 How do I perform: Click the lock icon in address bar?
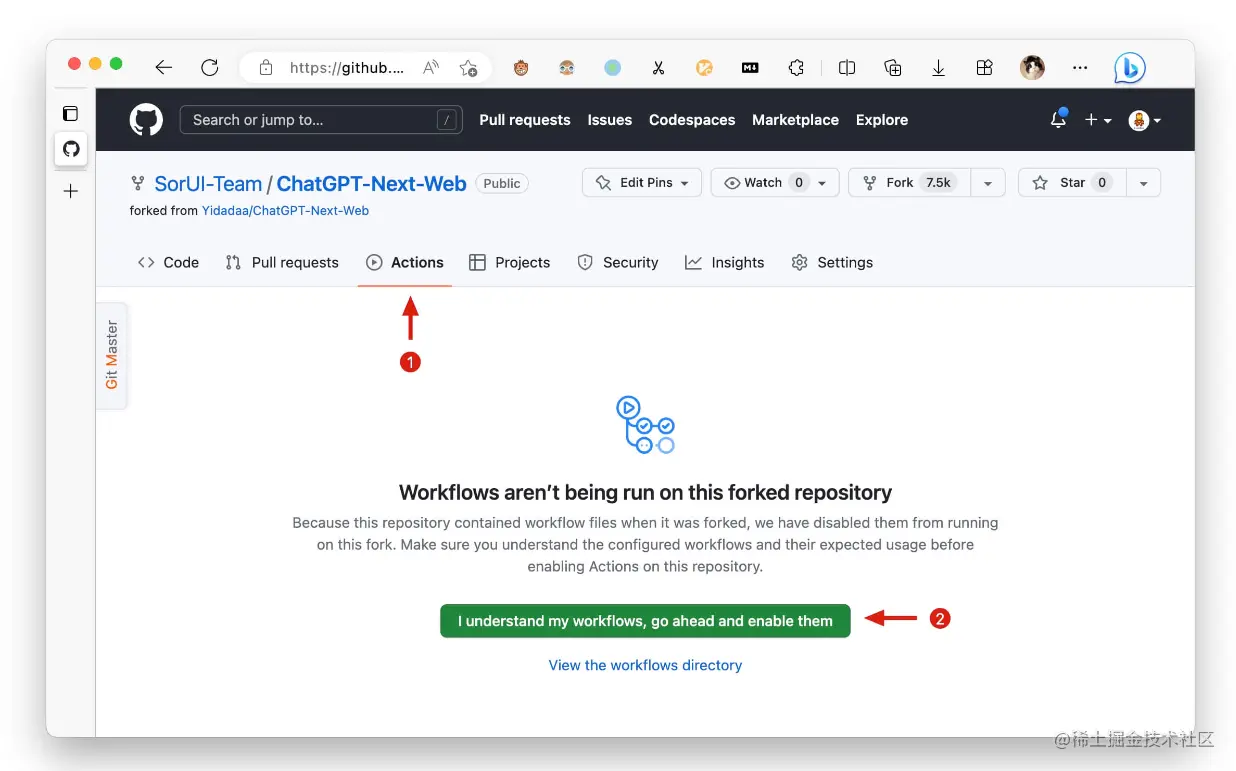coord(266,68)
